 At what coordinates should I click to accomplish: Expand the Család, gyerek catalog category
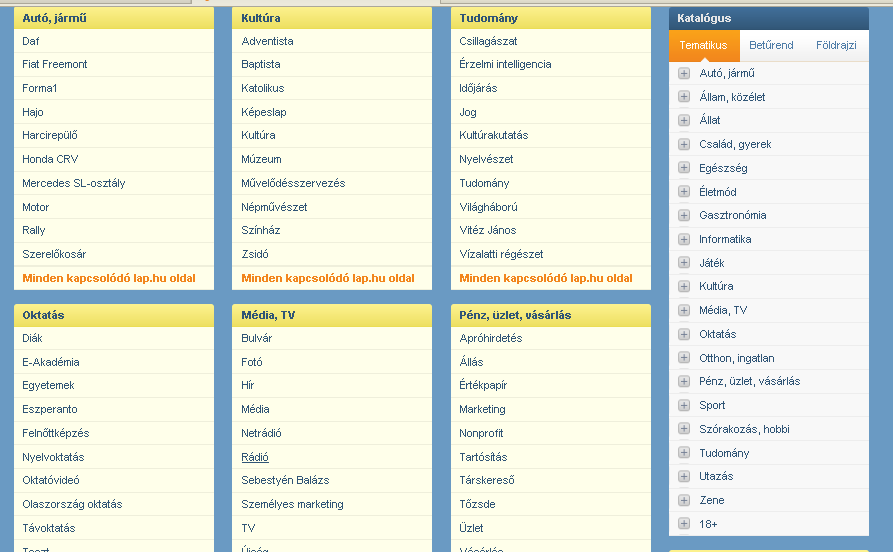[684, 144]
